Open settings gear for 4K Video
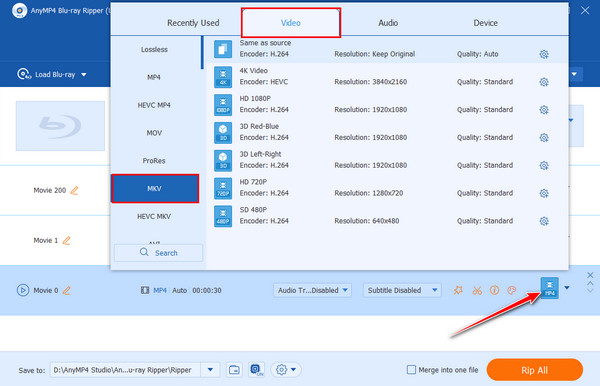The height and width of the screenshot is (386, 600). point(544,82)
